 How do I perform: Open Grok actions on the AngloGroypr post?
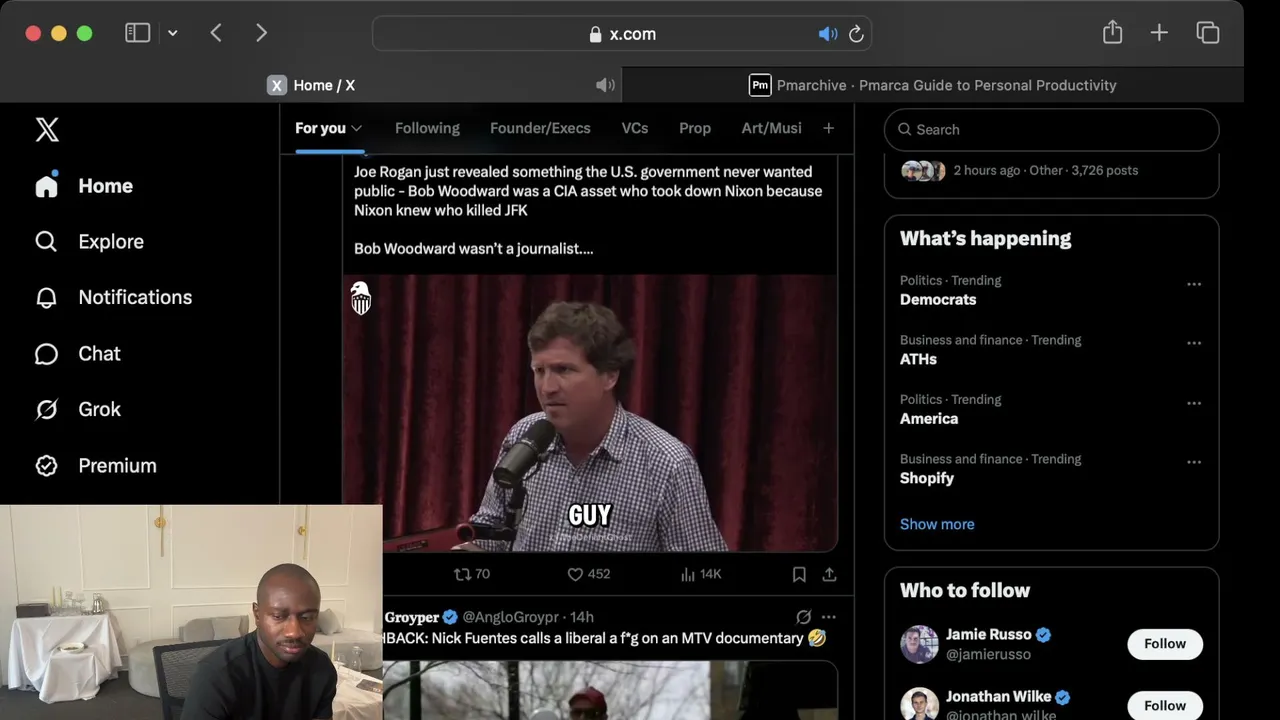(x=803, y=617)
